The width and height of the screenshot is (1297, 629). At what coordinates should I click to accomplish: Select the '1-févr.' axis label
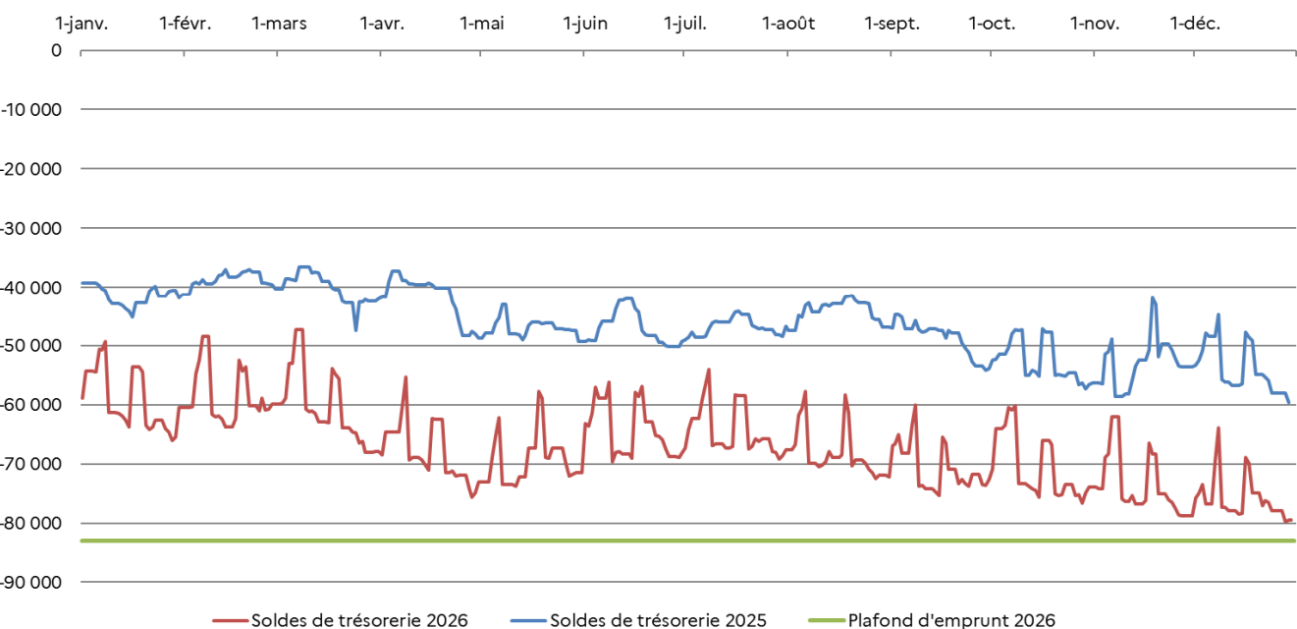[185, 23]
